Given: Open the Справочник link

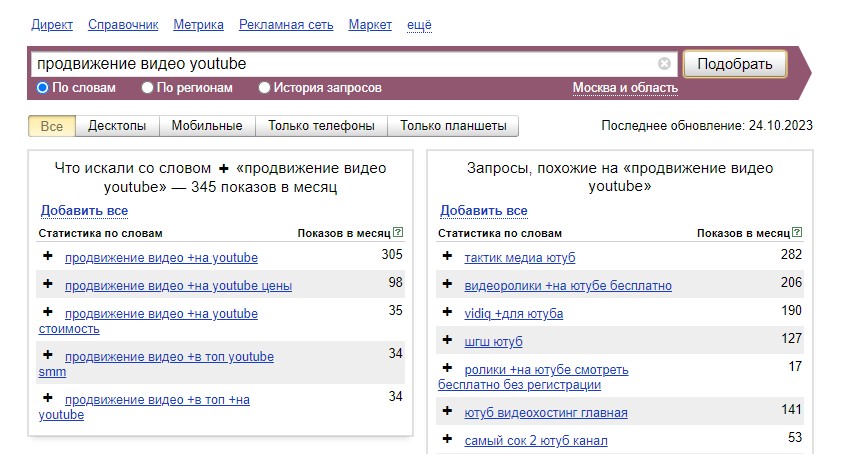Looking at the screenshot, I should (x=123, y=25).
